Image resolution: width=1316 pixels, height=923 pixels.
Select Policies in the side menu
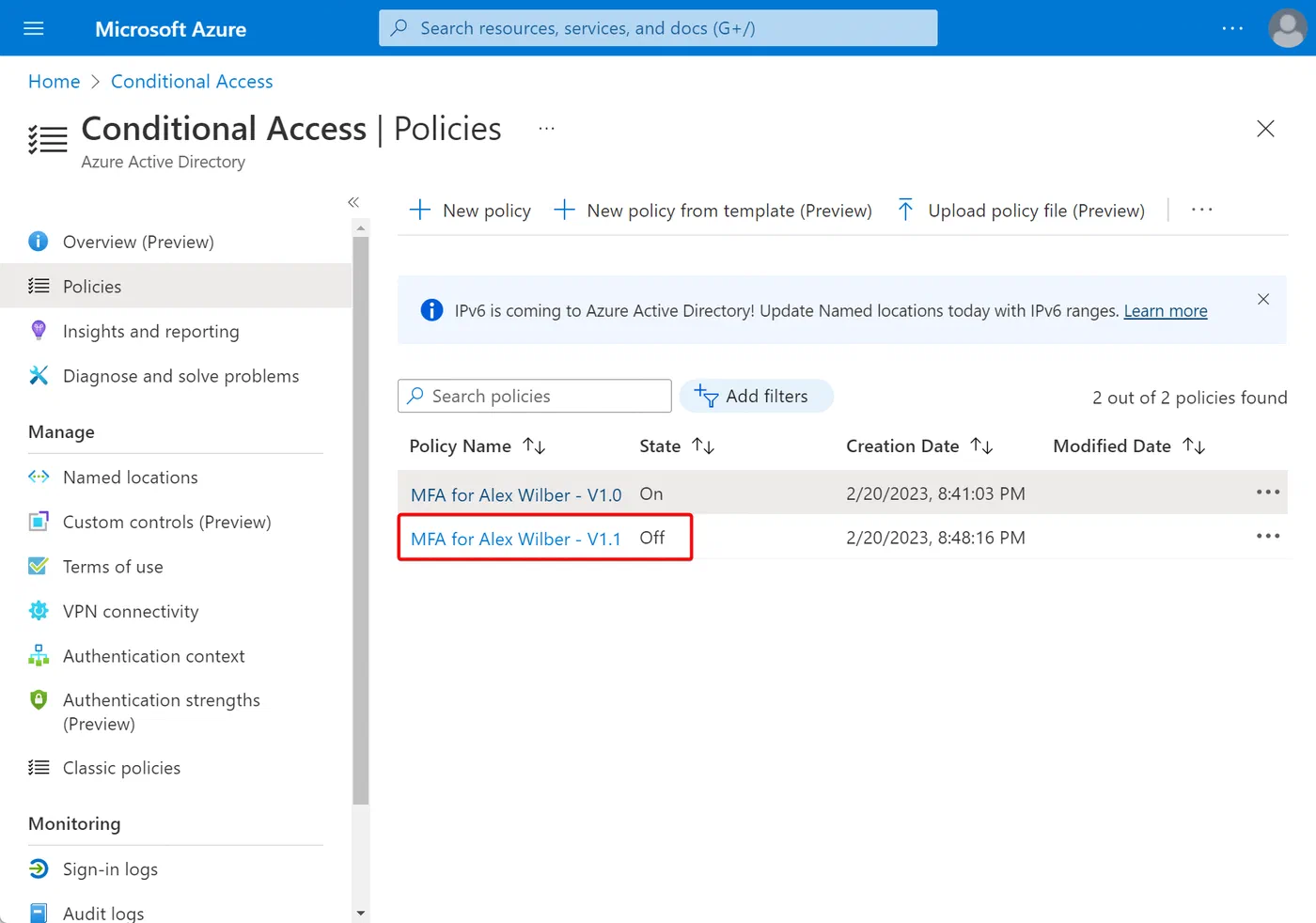coord(176,286)
